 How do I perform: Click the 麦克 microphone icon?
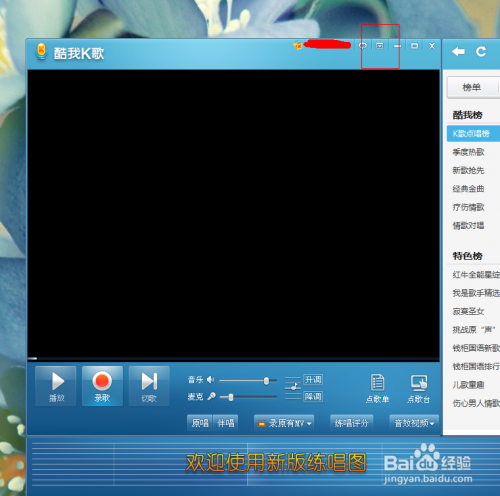211,396
